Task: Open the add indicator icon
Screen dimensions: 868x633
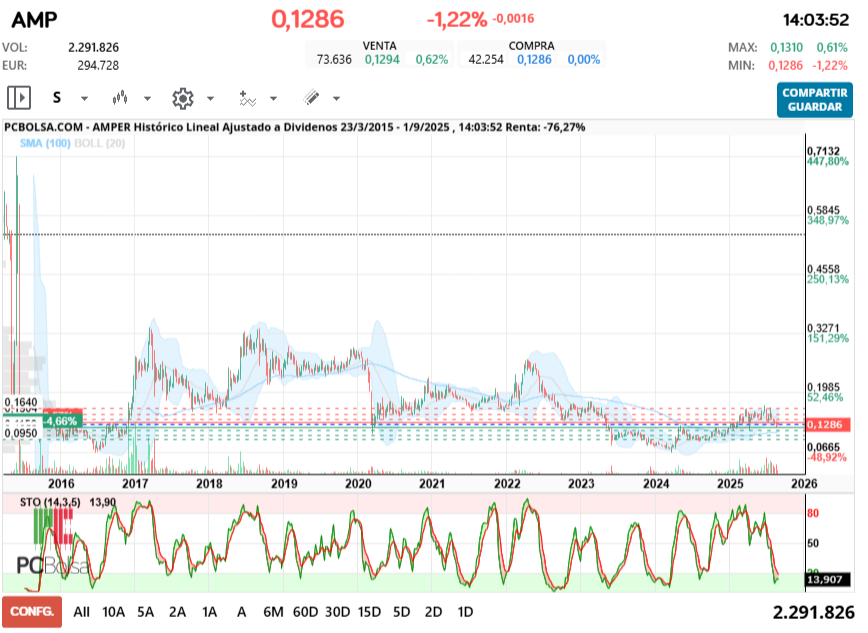Action: (x=247, y=98)
